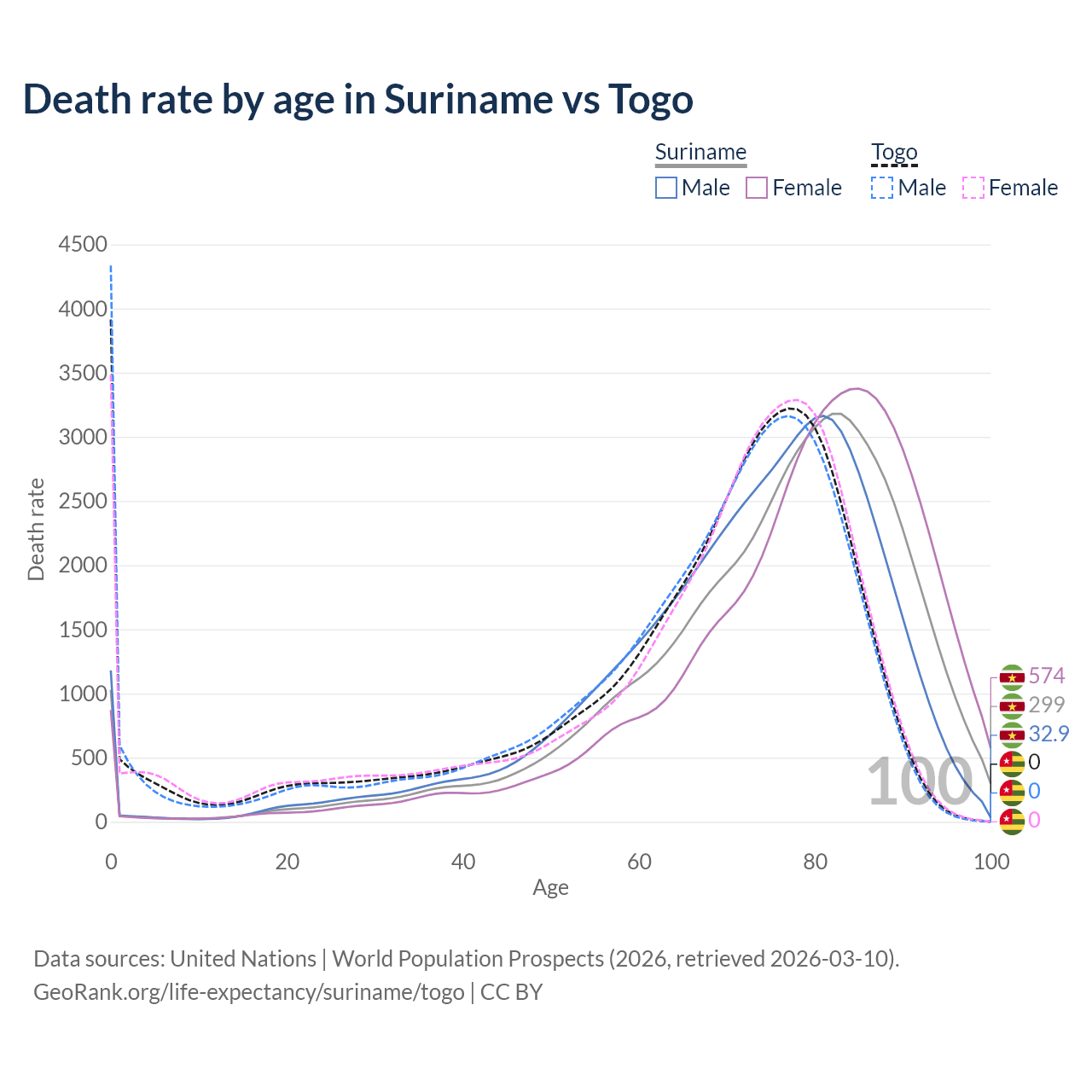Select the Togo legend heading
The height and width of the screenshot is (1092, 1092).
(893, 152)
